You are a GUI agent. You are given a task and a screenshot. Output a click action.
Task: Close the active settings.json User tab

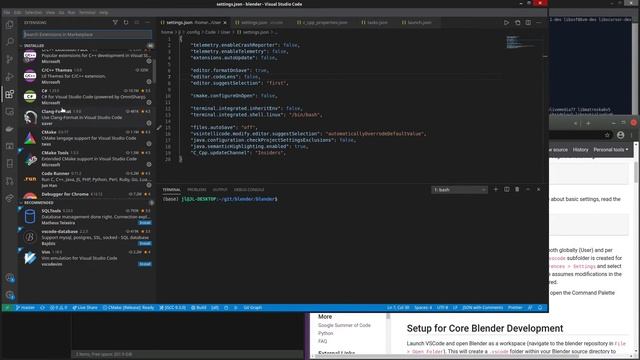[x=225, y=22]
